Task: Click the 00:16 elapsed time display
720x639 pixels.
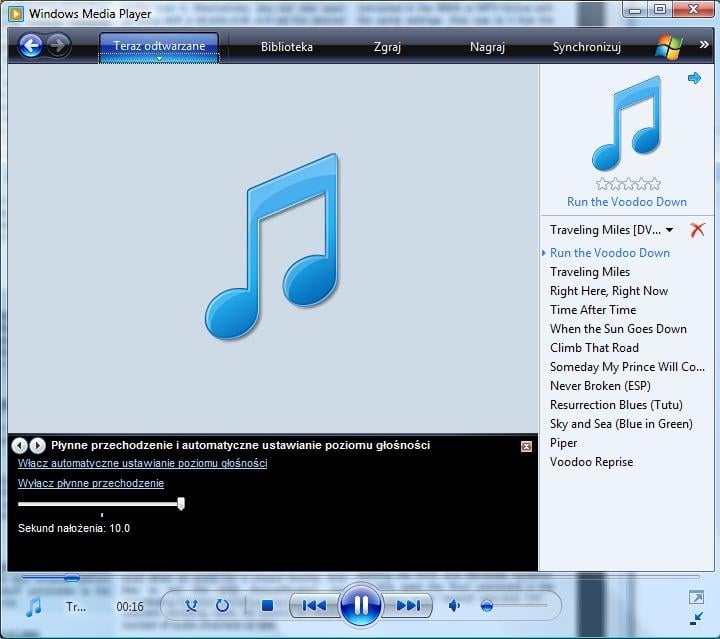Action: (130, 607)
